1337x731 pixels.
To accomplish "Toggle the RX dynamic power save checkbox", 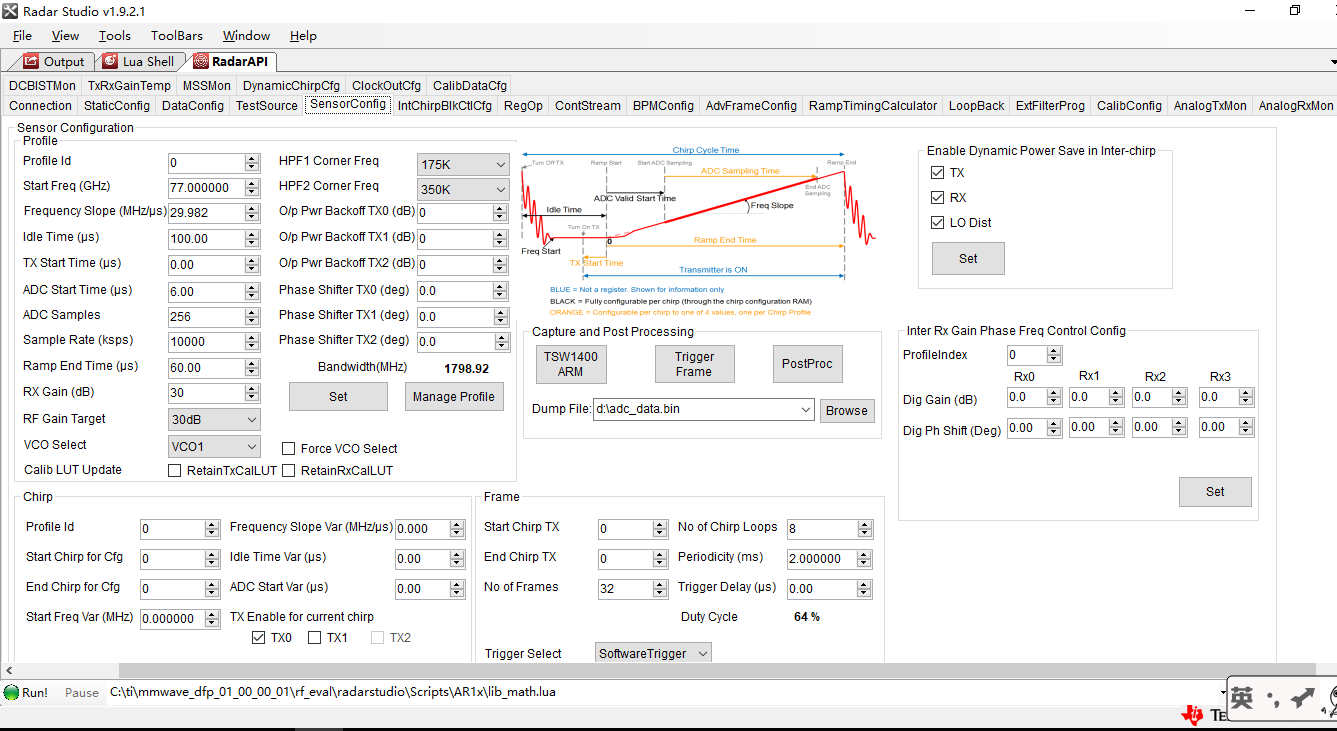I will pyautogui.click(x=937, y=198).
